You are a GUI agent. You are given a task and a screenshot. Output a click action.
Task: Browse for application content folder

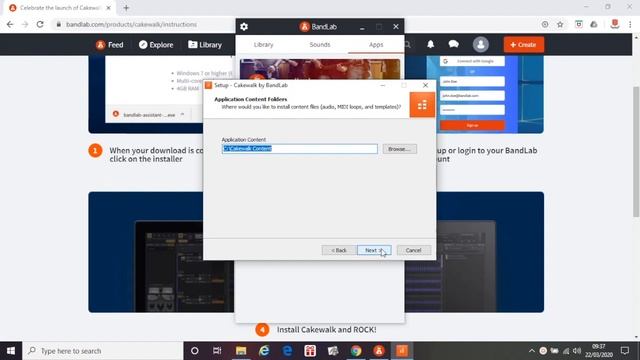tap(400, 149)
